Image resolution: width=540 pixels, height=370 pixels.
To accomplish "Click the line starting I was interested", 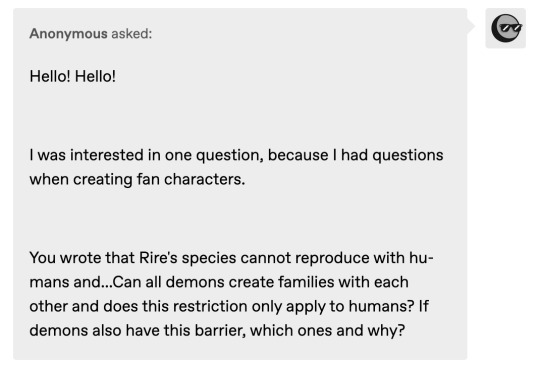I will 236,155.
